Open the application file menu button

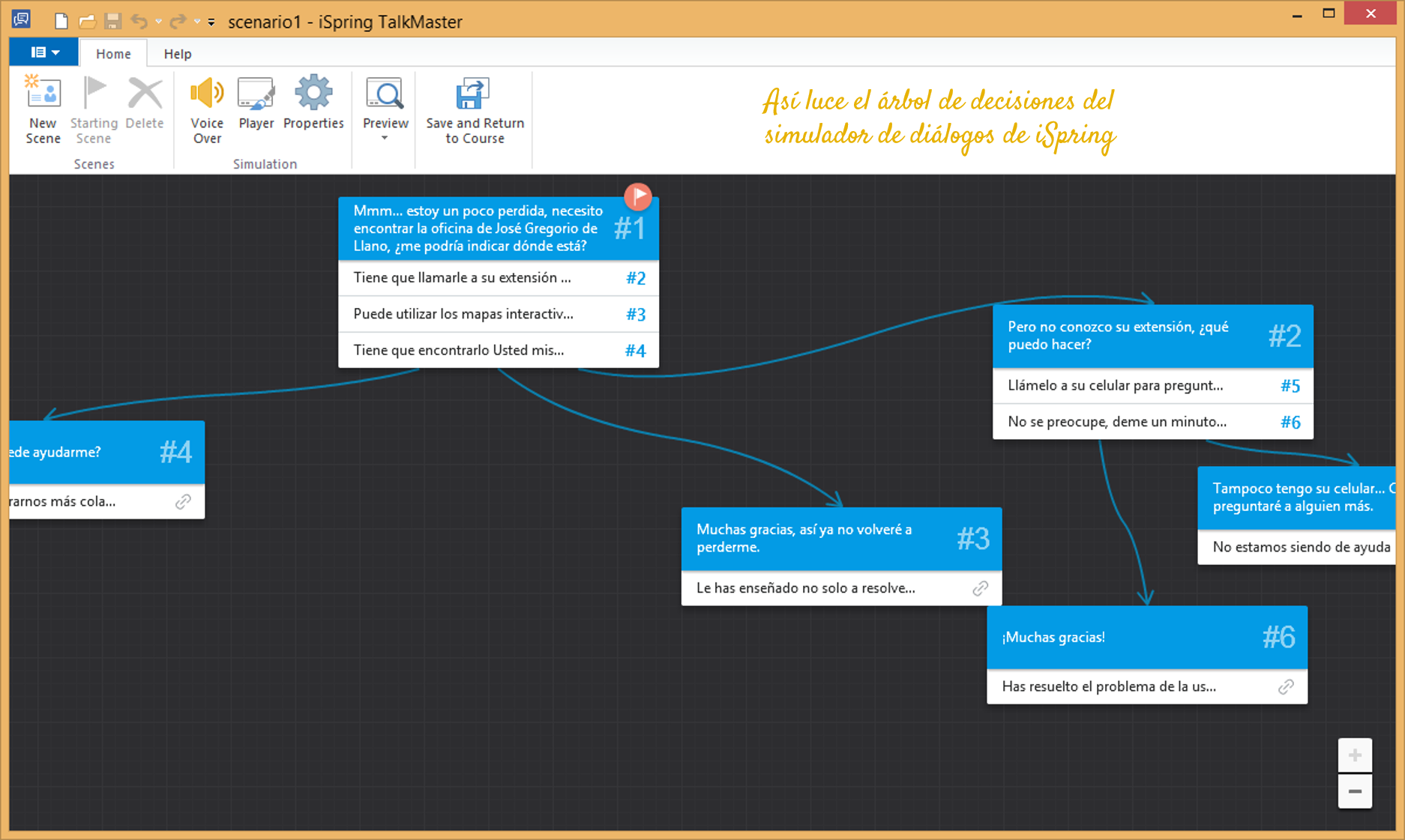tap(44, 52)
